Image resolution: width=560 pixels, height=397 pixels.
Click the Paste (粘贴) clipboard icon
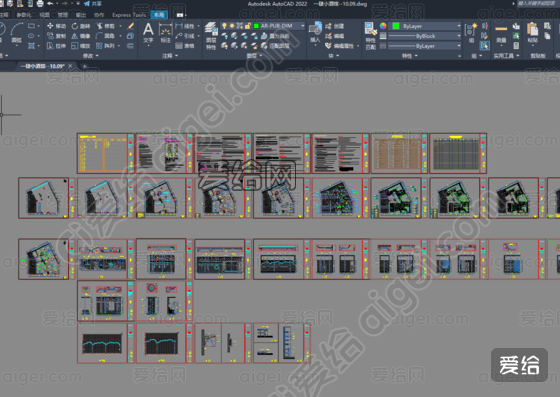pyautogui.click(x=532, y=32)
